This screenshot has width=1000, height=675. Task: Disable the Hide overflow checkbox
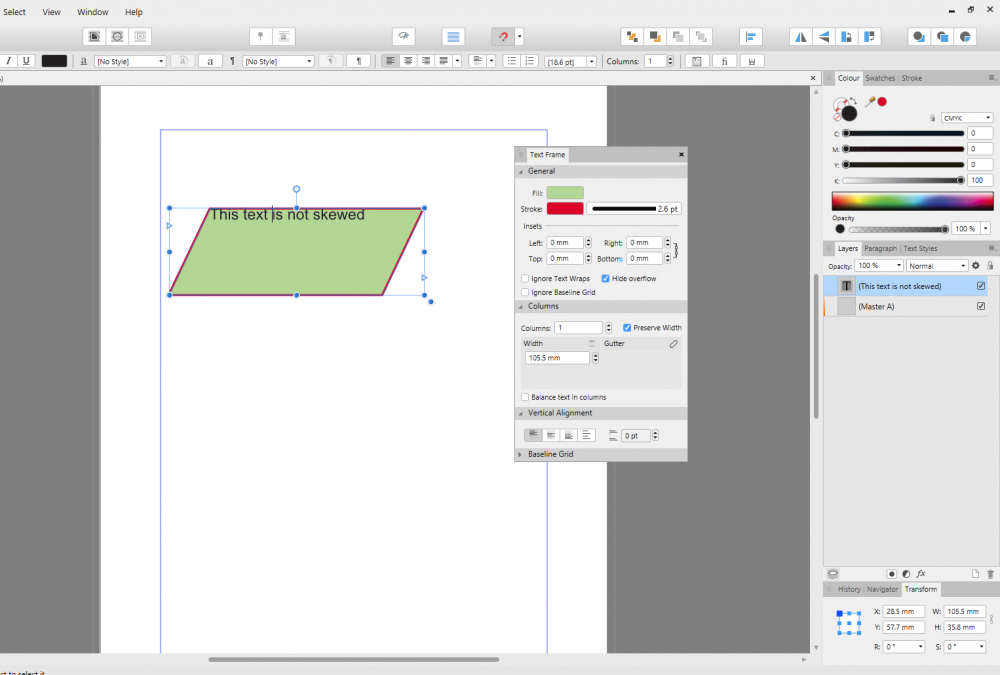pyautogui.click(x=608, y=279)
